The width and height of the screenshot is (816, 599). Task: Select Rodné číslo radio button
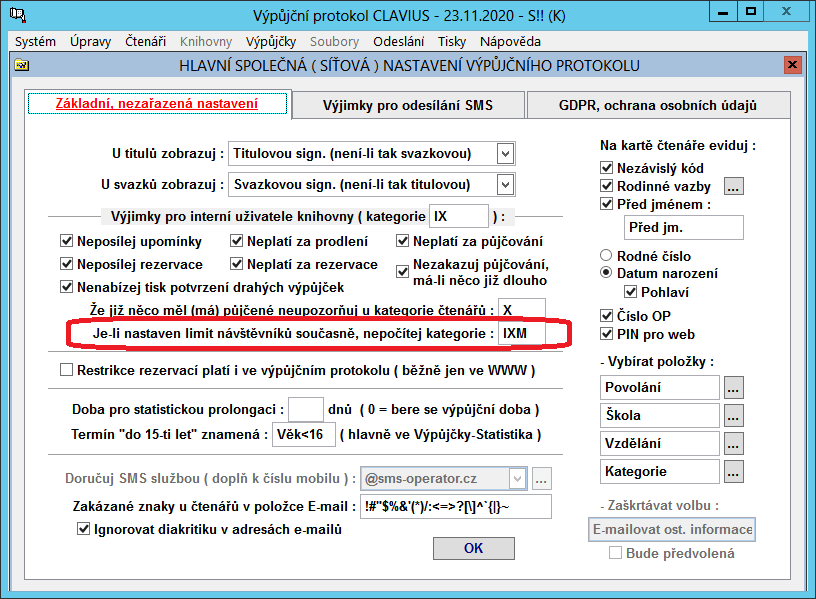(x=606, y=256)
